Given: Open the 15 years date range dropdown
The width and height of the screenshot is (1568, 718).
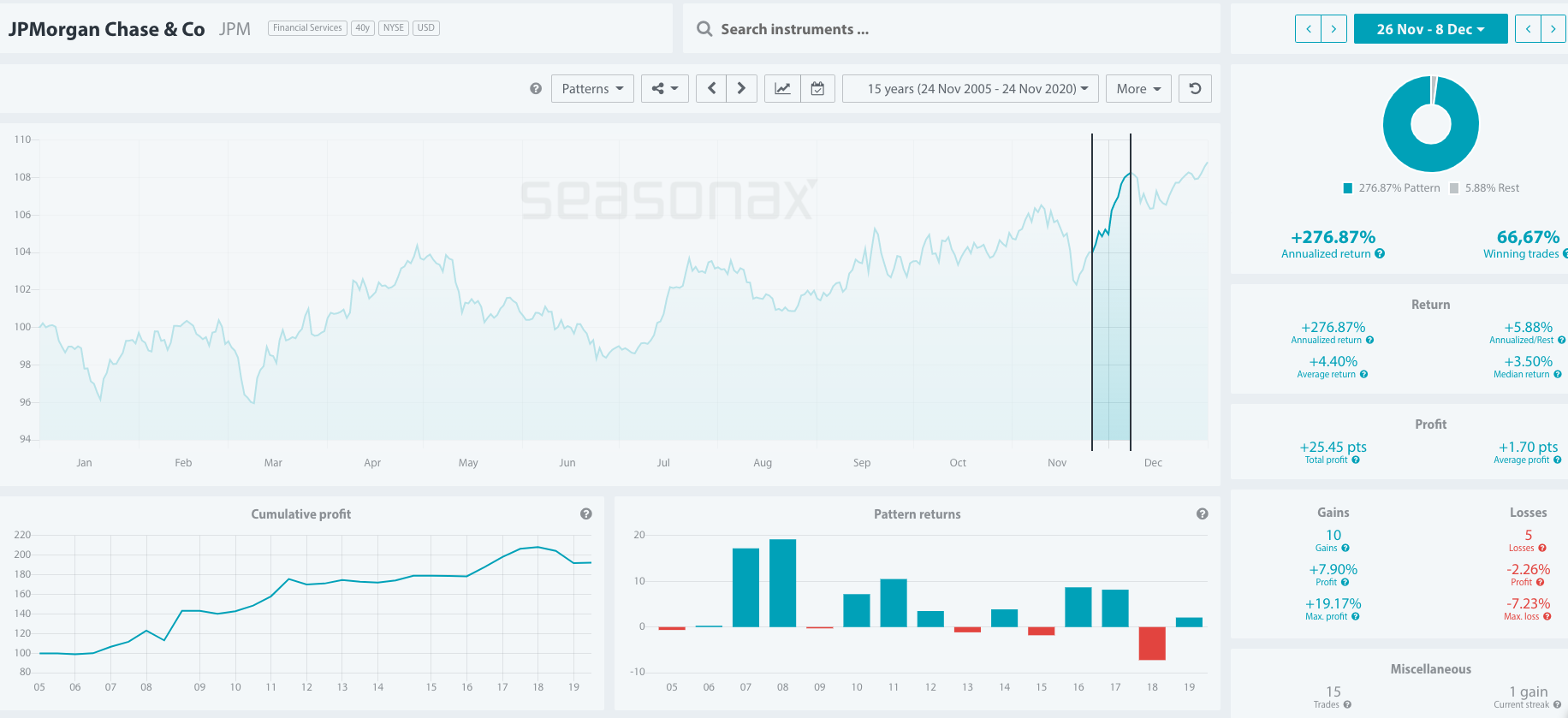Looking at the screenshot, I should pos(971,88).
